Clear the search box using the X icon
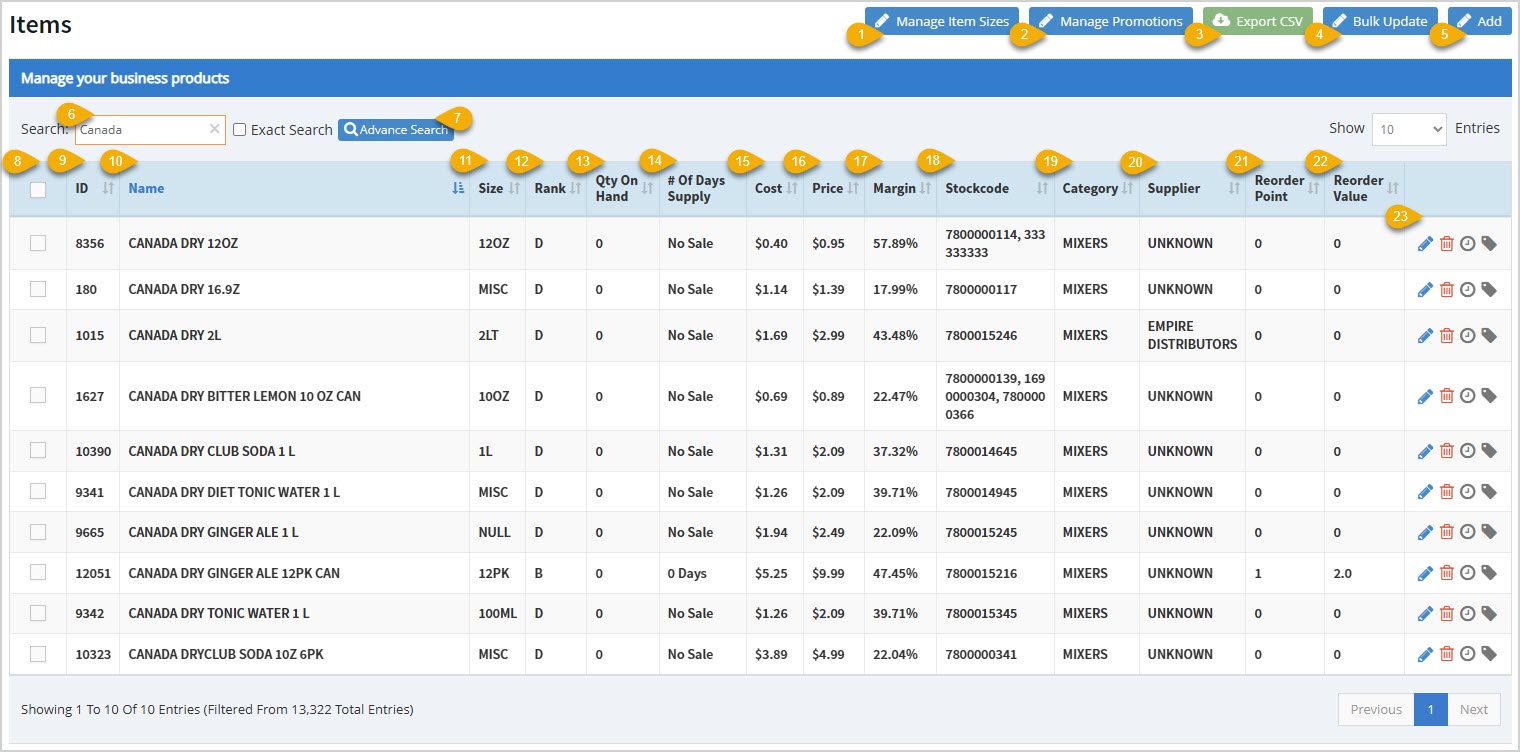The image size is (1520, 752). pyautogui.click(x=214, y=128)
